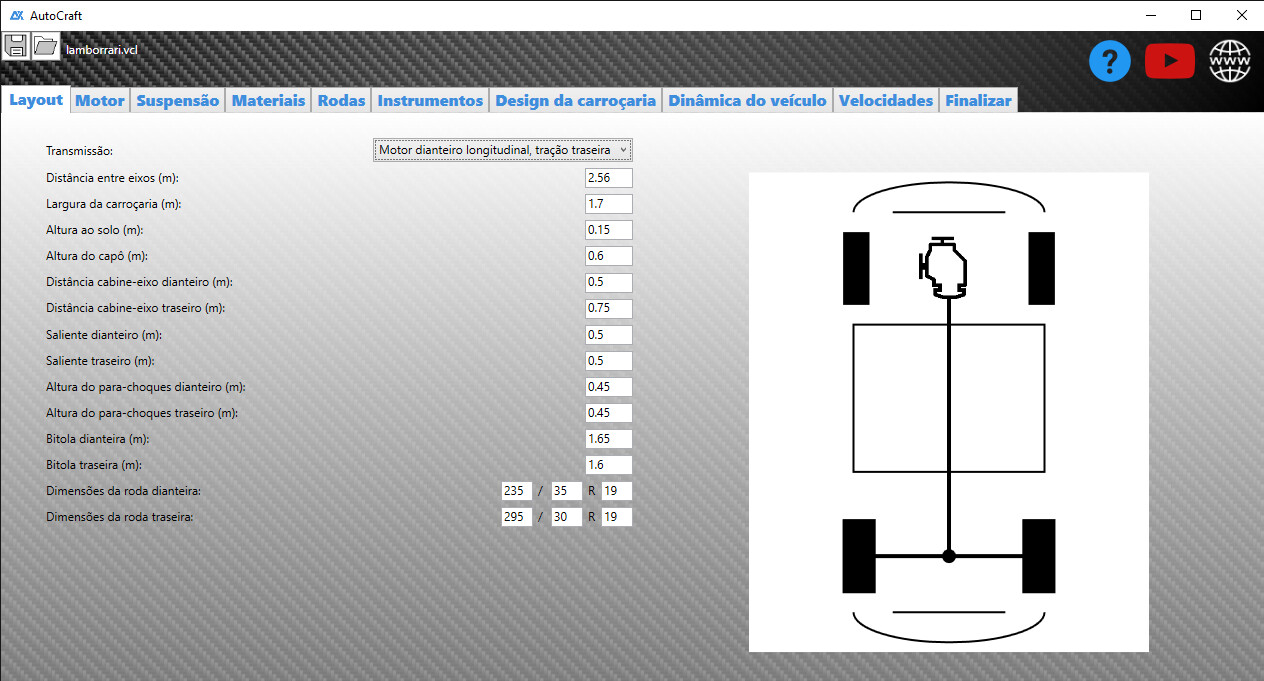Edit the Largura da carroçaria value
The image size is (1264, 681).
[x=608, y=204]
